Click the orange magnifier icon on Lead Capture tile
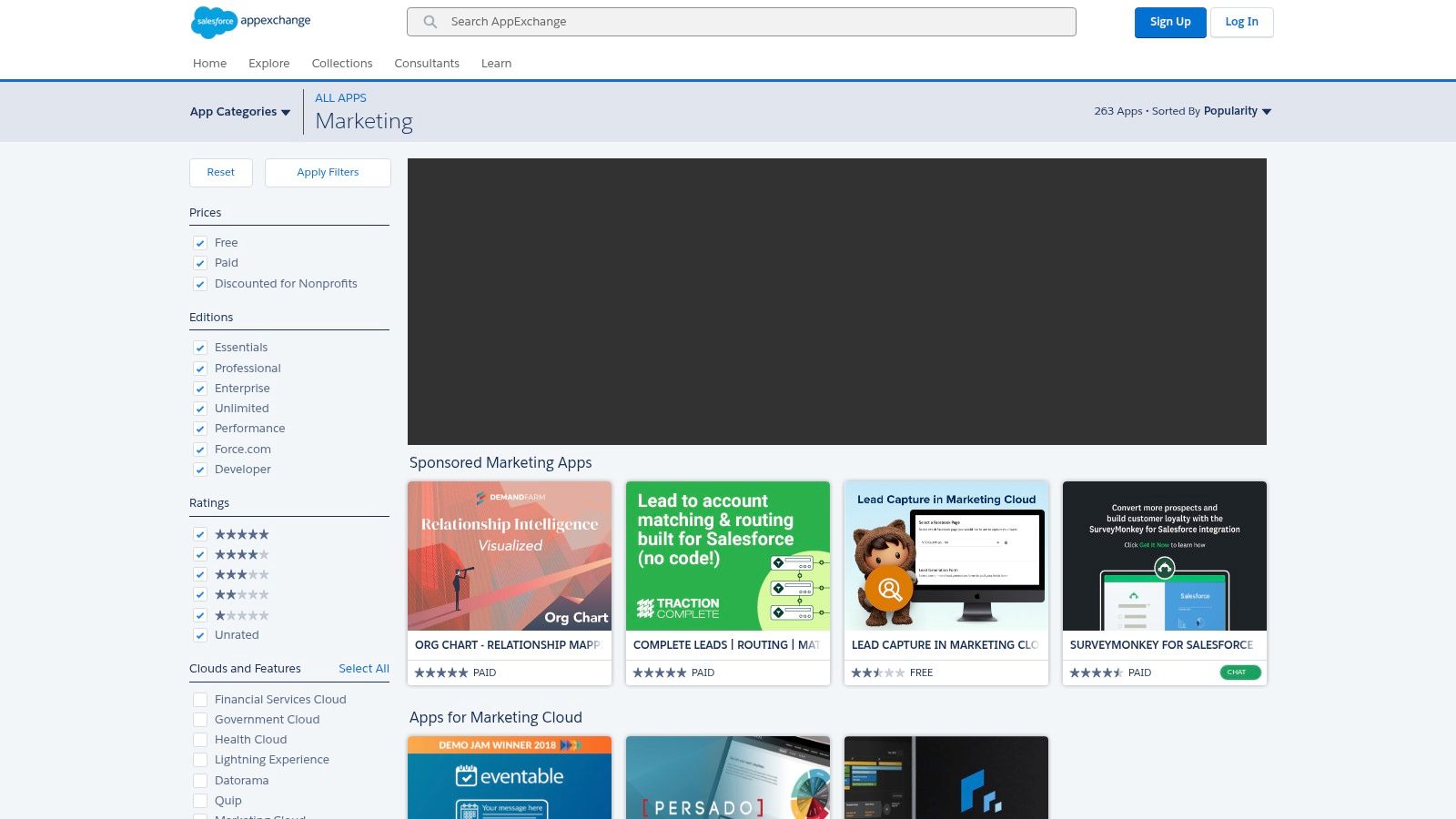Screen dimensions: 1456x819 (x=889, y=588)
